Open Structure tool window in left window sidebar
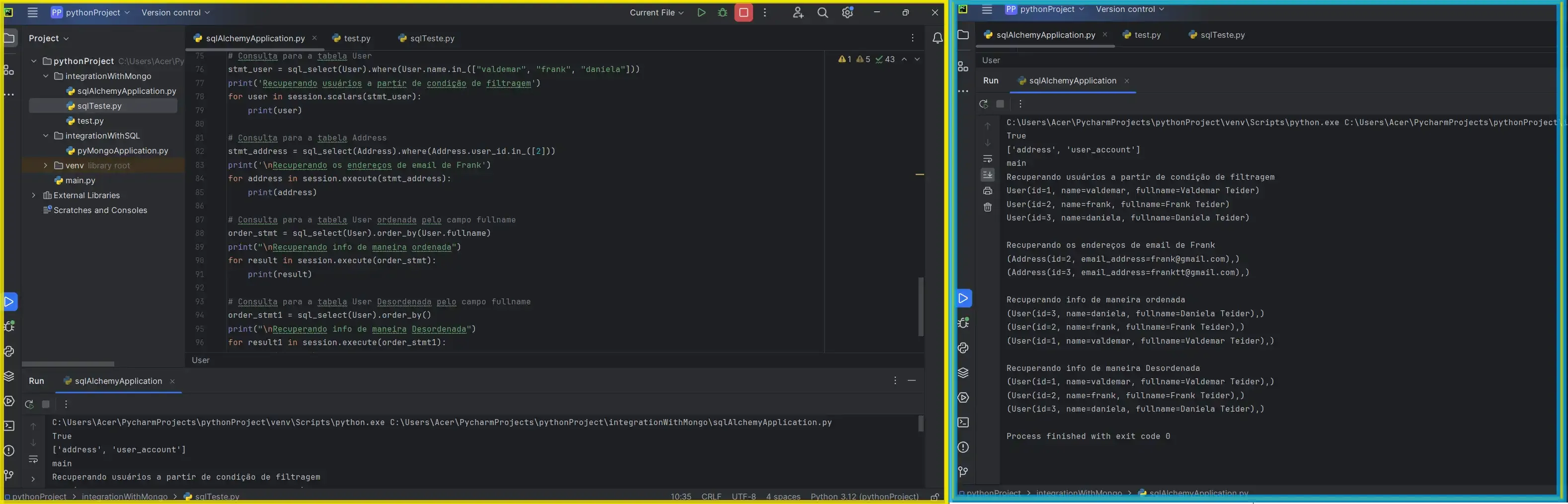Screen dimensions: 1568x504 tap(9, 70)
